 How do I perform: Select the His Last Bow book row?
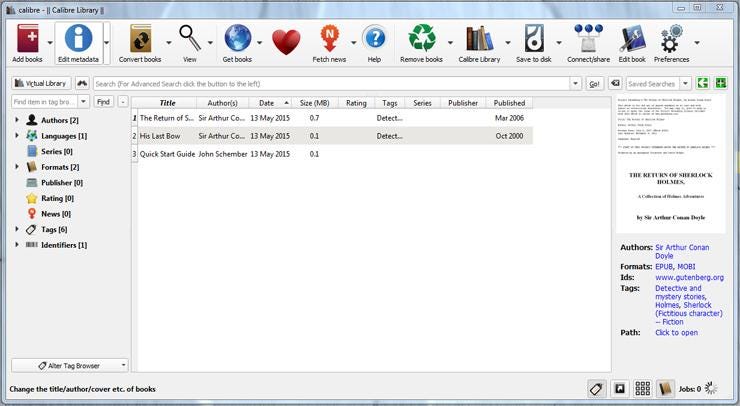click(x=332, y=135)
